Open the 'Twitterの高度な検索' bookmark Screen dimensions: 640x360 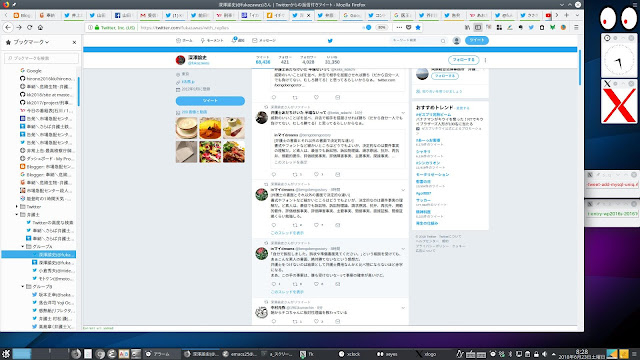pyautogui.click(x=49, y=222)
